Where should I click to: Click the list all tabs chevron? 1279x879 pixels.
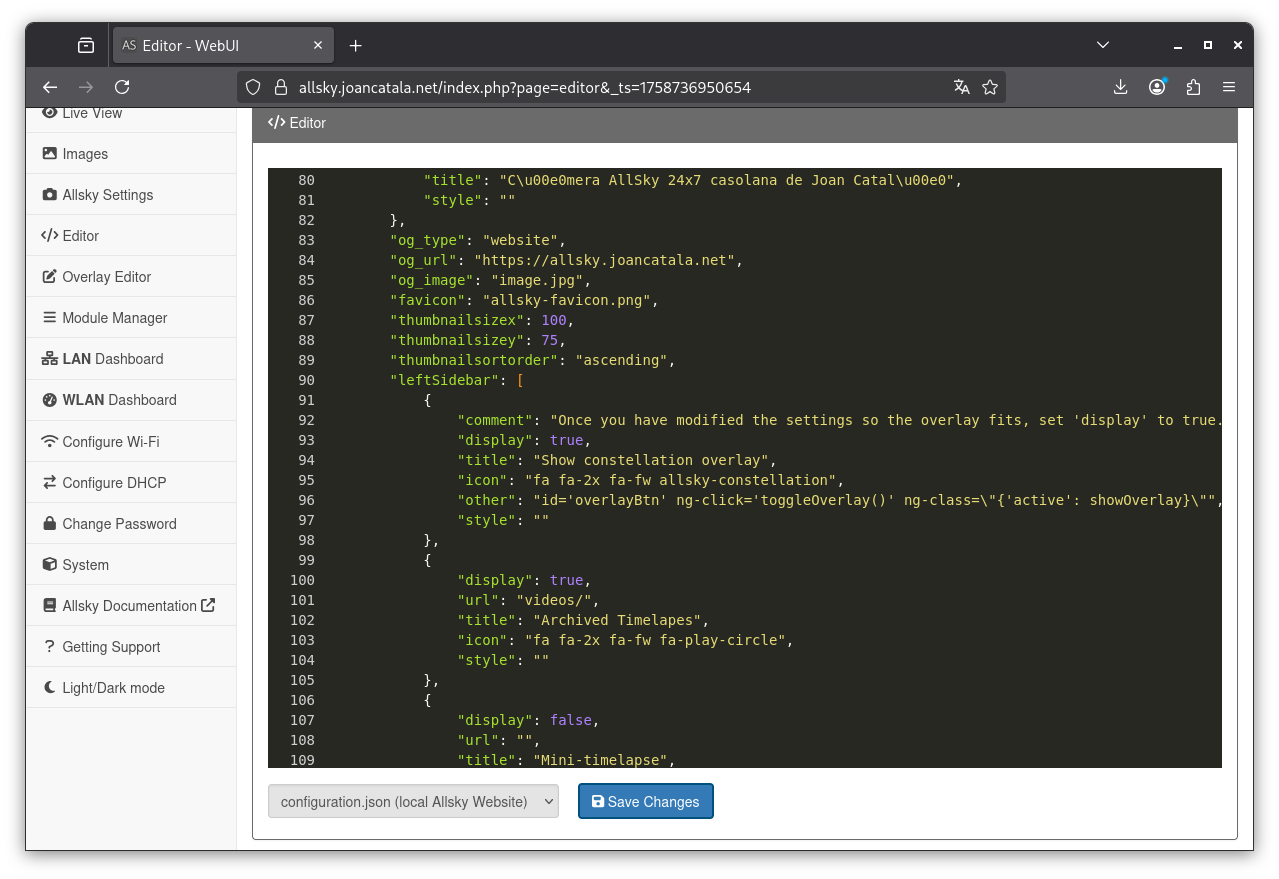[x=1103, y=45]
